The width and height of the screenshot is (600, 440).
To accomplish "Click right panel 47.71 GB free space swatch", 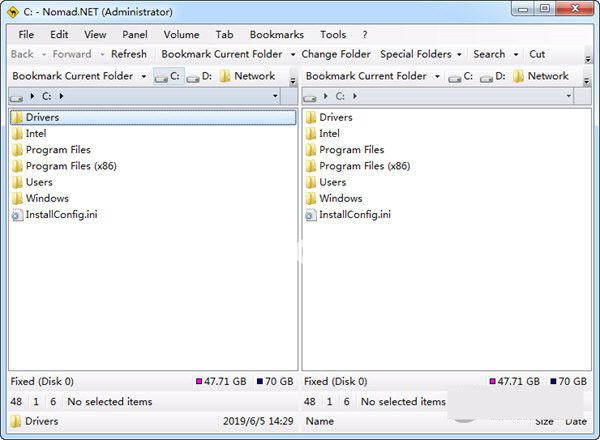I will click(492, 381).
